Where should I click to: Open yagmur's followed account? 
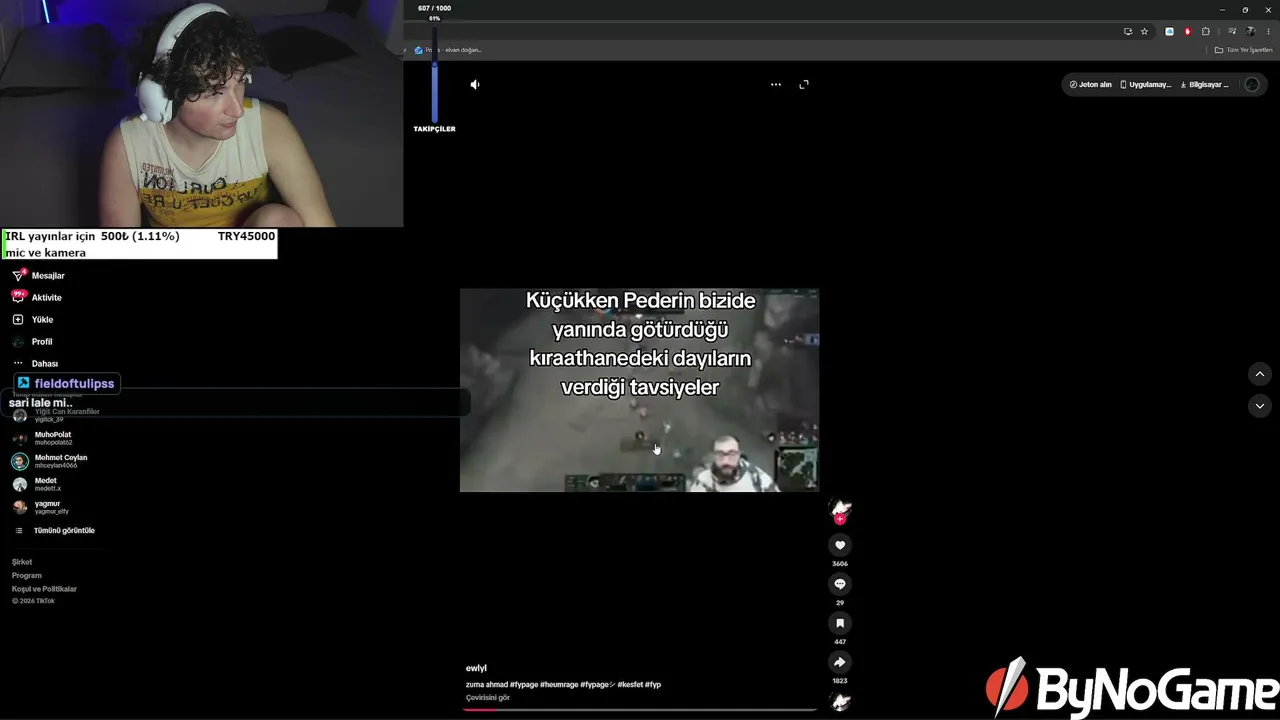[x=41, y=507]
